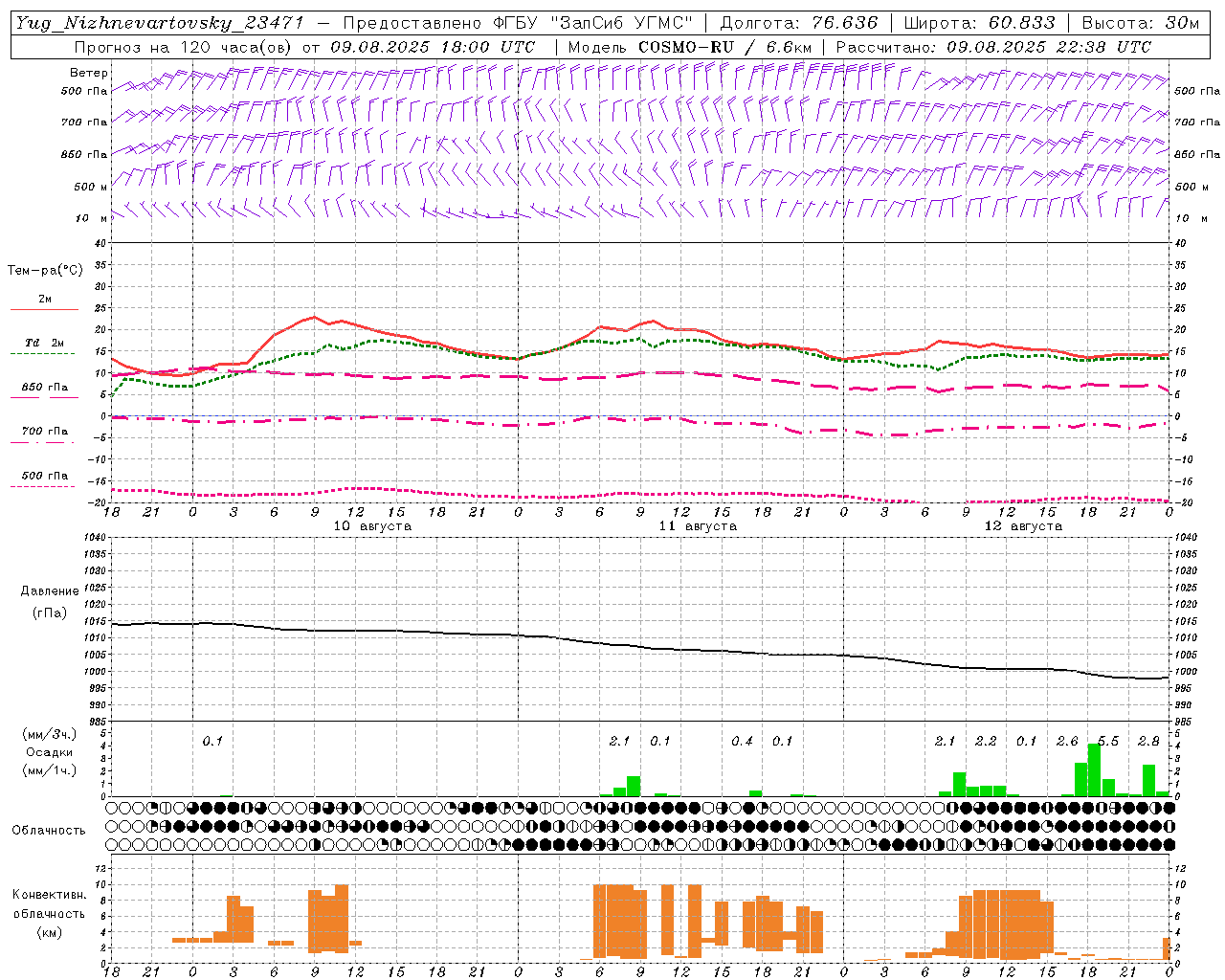Click the 2.8 precipitation total value

[1148, 742]
